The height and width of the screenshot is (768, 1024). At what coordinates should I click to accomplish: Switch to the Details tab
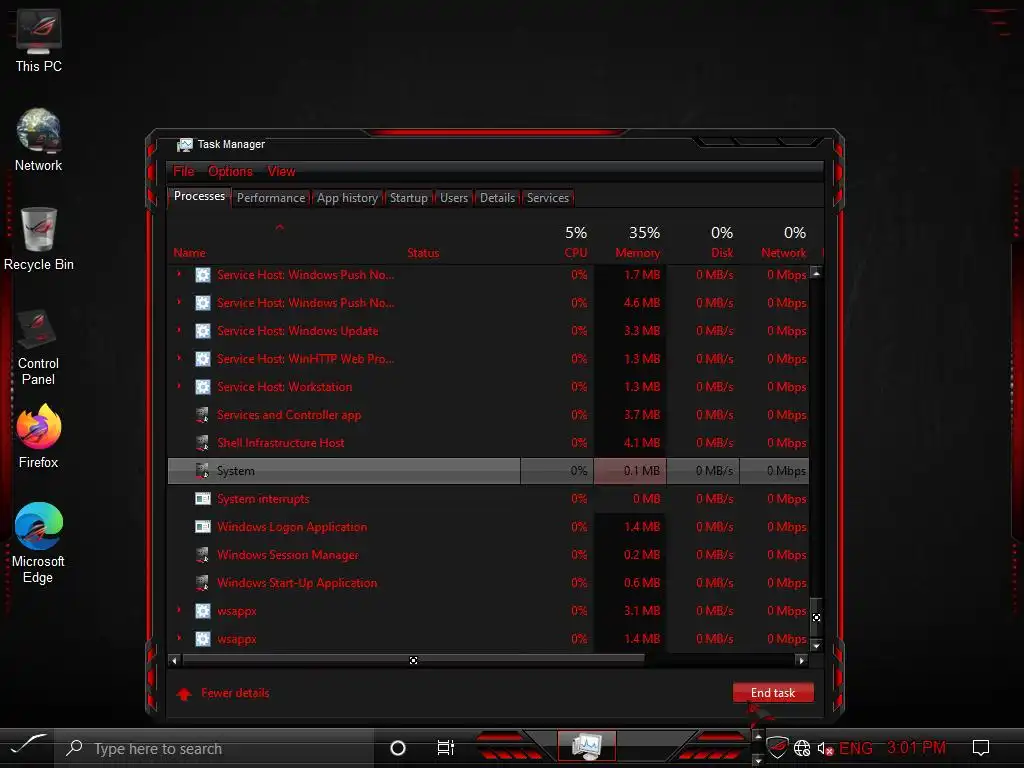[x=498, y=198]
